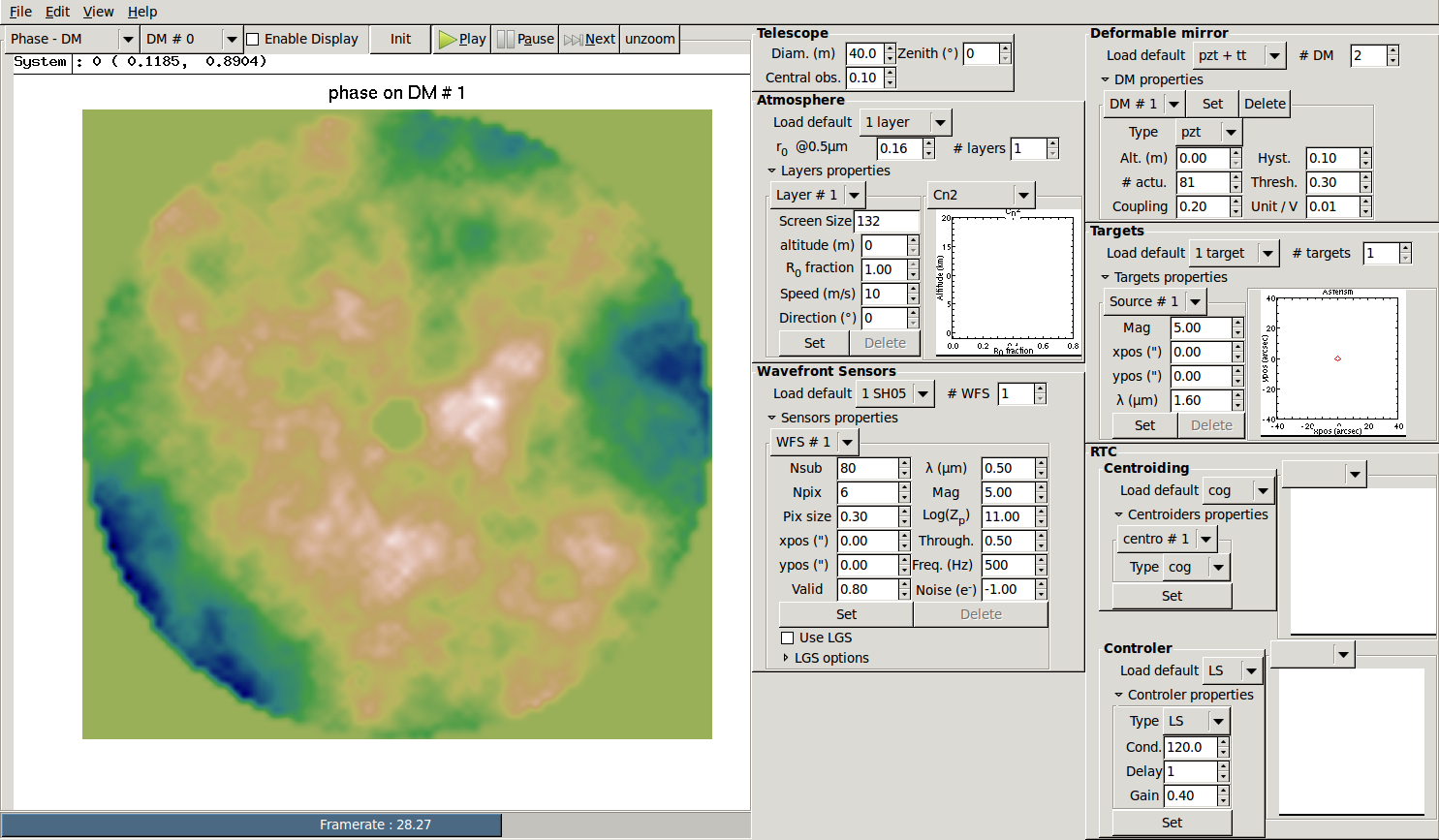Expand the LGS options section
The height and width of the screenshot is (840, 1439).
tap(786, 658)
